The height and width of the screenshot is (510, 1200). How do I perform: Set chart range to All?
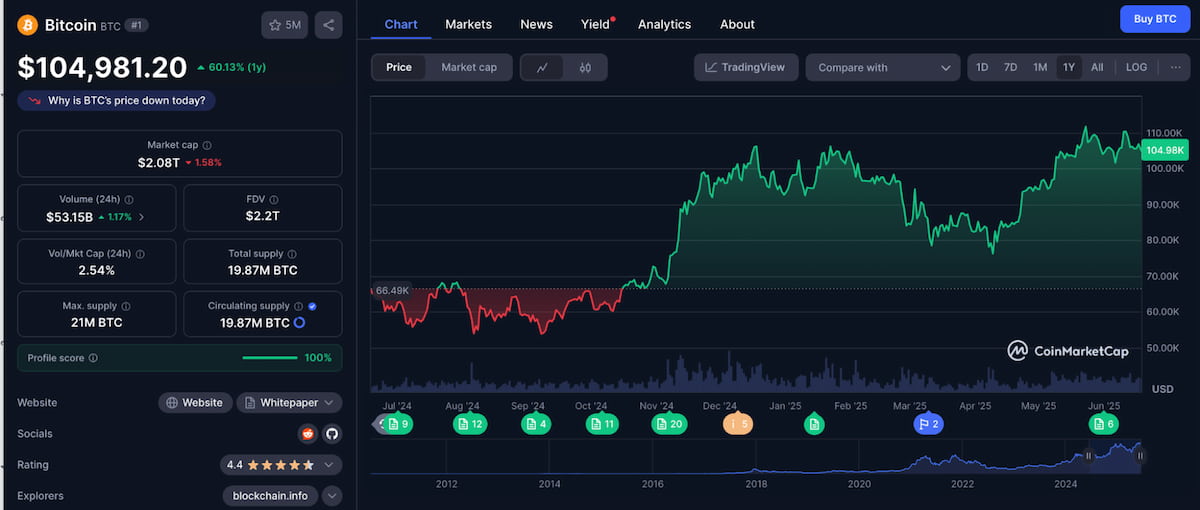1097,67
